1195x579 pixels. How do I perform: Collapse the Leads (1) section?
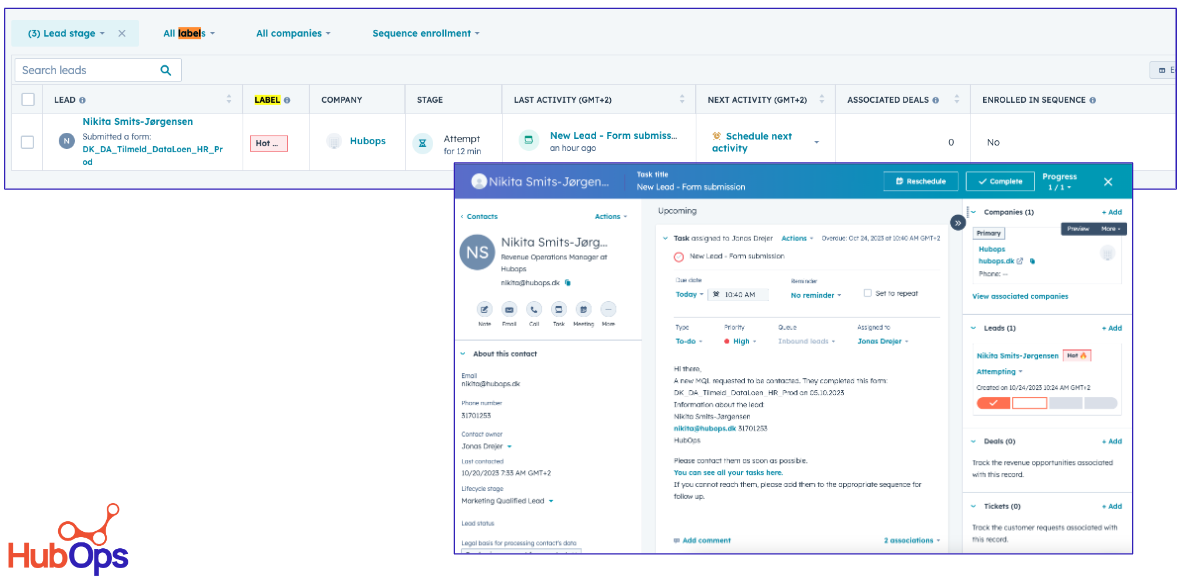(973, 328)
